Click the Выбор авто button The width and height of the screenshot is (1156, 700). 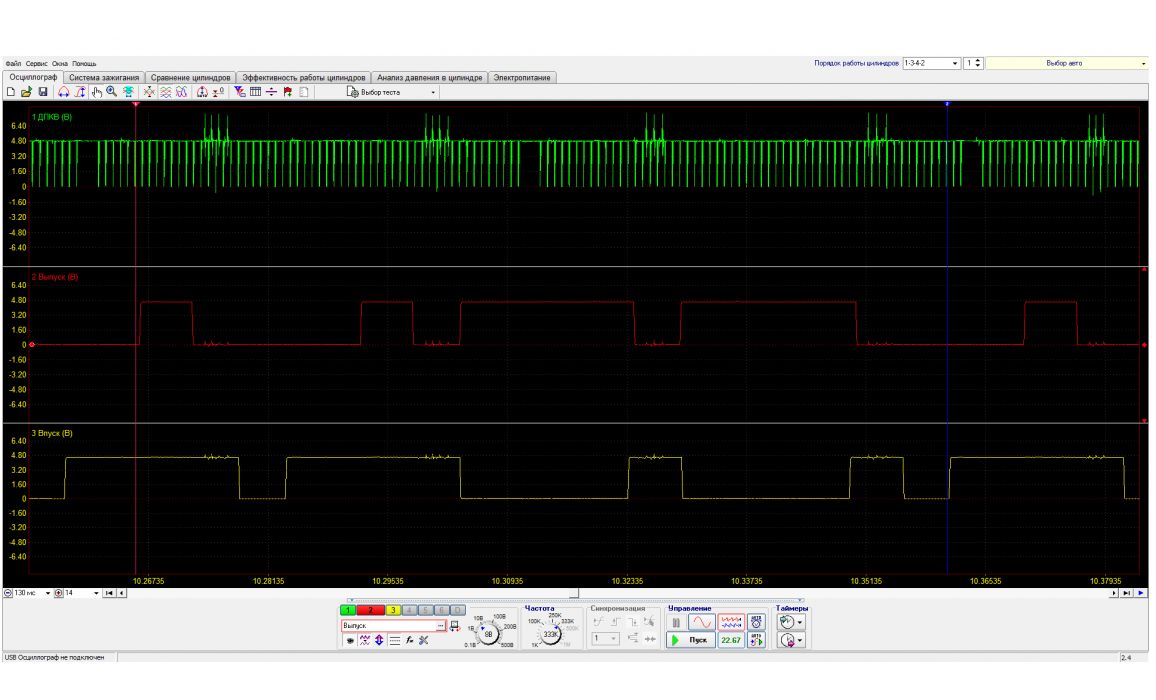tap(1063, 63)
